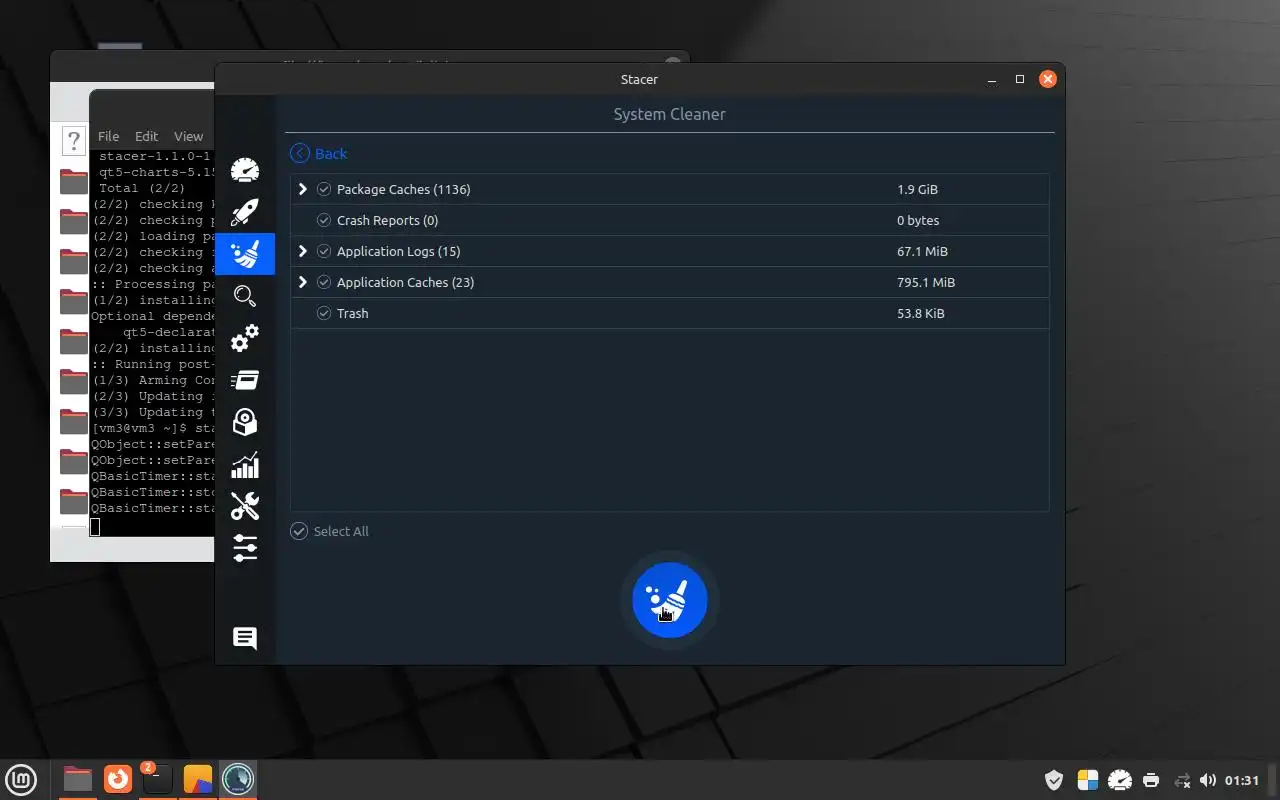Open the Startup Apps rocket icon
This screenshot has width=1280, height=800.
coord(245,212)
